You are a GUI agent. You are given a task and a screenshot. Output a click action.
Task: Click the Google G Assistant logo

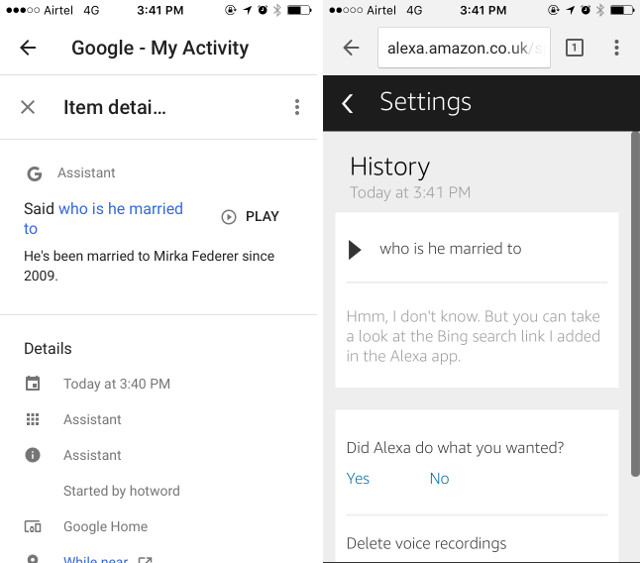[x=34, y=174]
